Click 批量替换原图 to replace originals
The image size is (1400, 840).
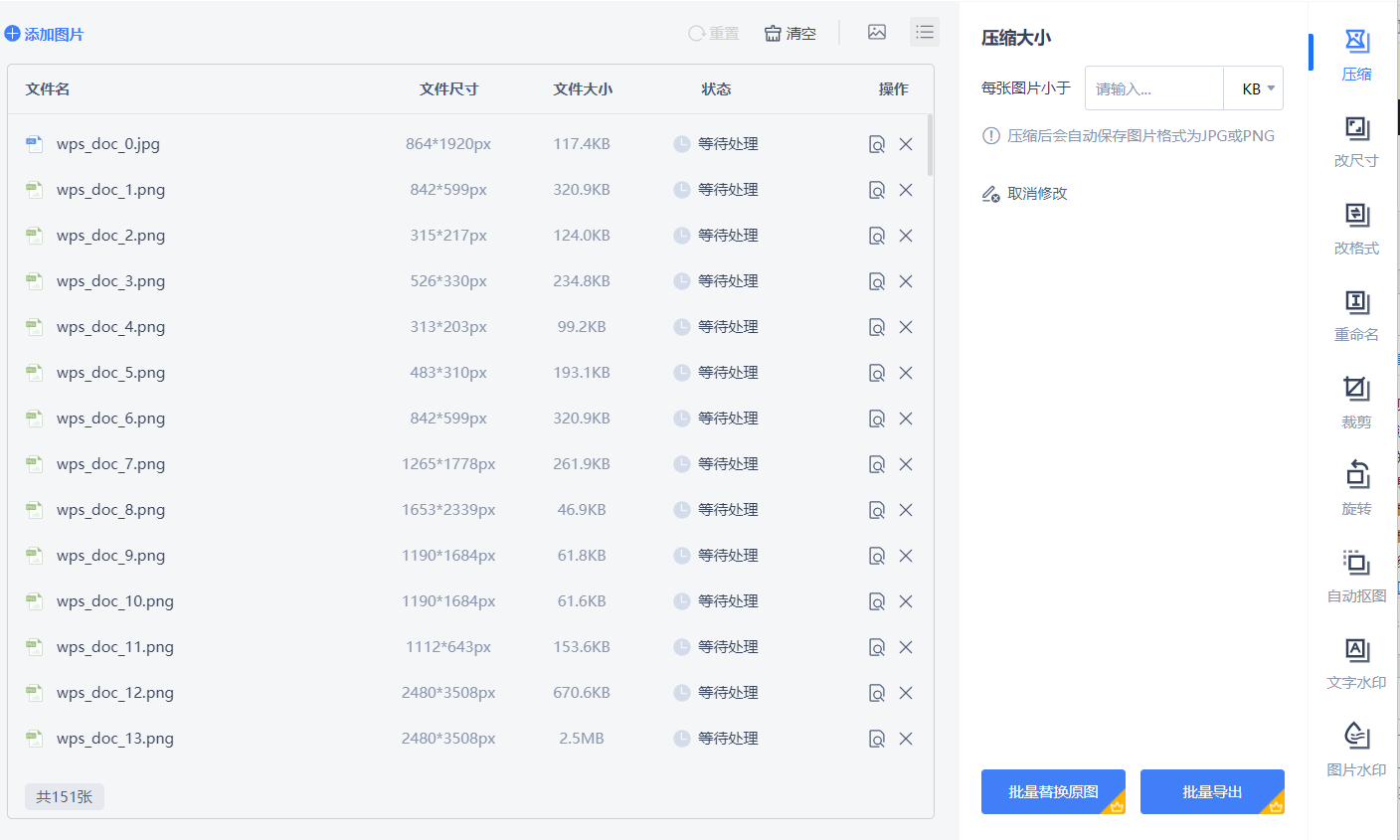(x=1053, y=791)
